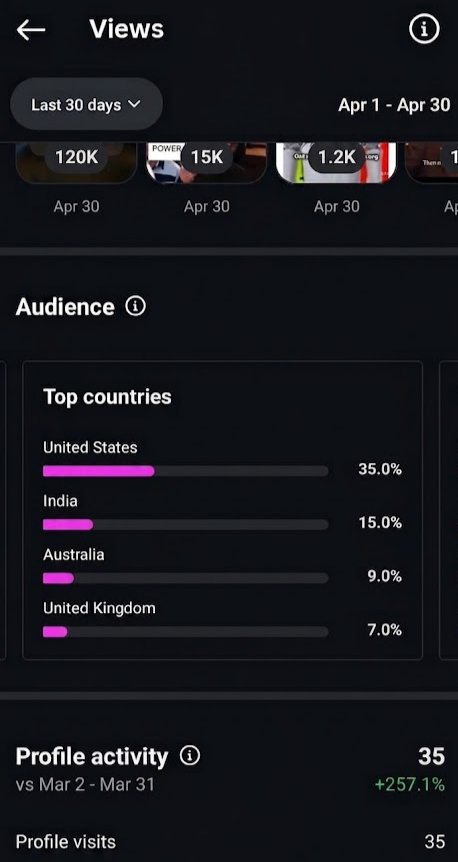Tap the Profile activity info icon
This screenshot has height=862, width=458.
[x=190, y=756]
